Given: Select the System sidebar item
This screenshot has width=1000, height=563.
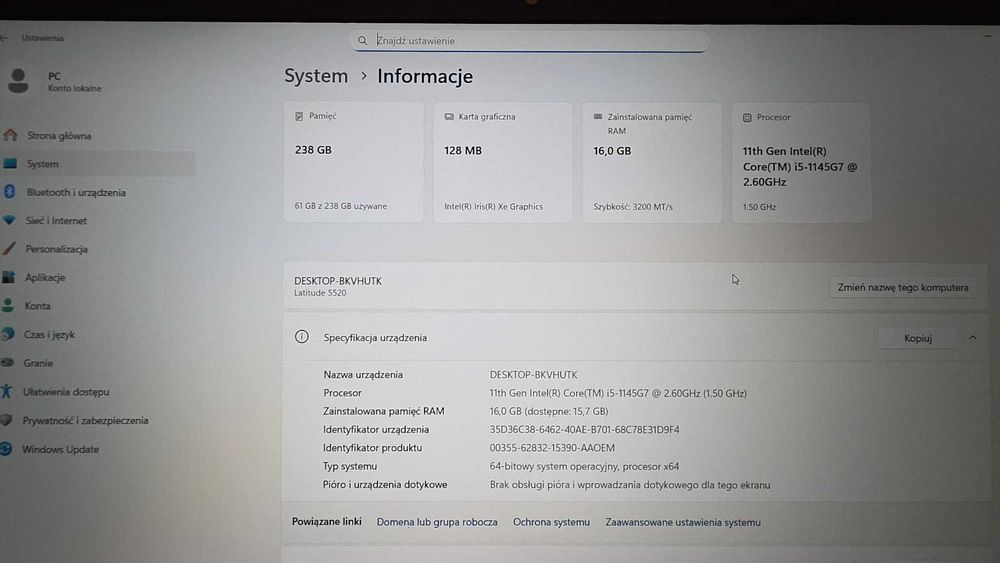Looking at the screenshot, I should tap(98, 164).
